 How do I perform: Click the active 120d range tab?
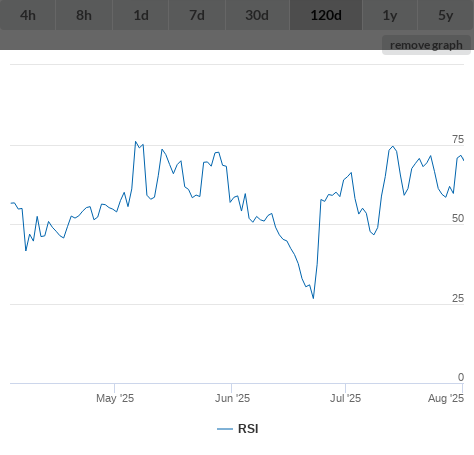pos(326,15)
